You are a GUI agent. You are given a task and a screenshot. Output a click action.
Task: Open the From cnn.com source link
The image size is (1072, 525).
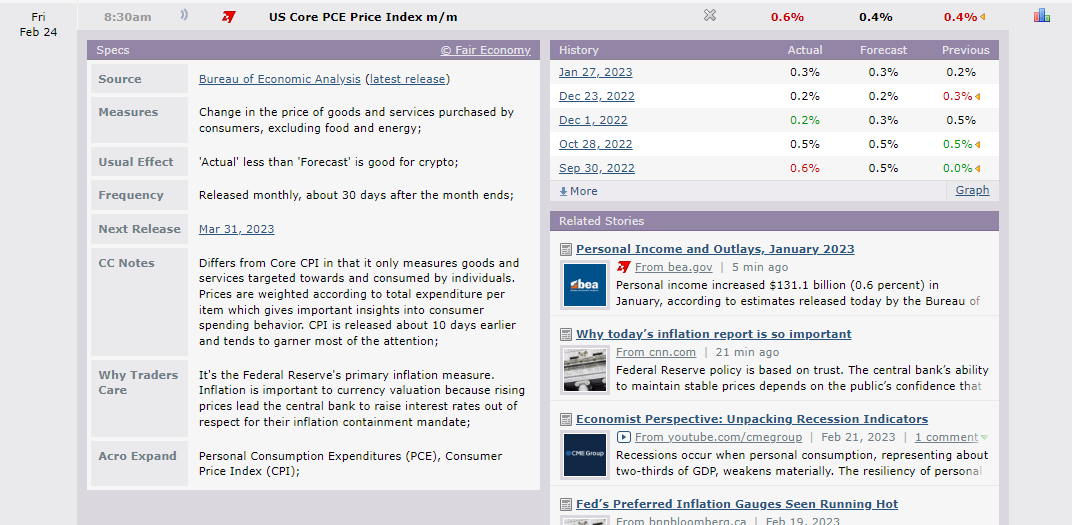[x=656, y=352]
